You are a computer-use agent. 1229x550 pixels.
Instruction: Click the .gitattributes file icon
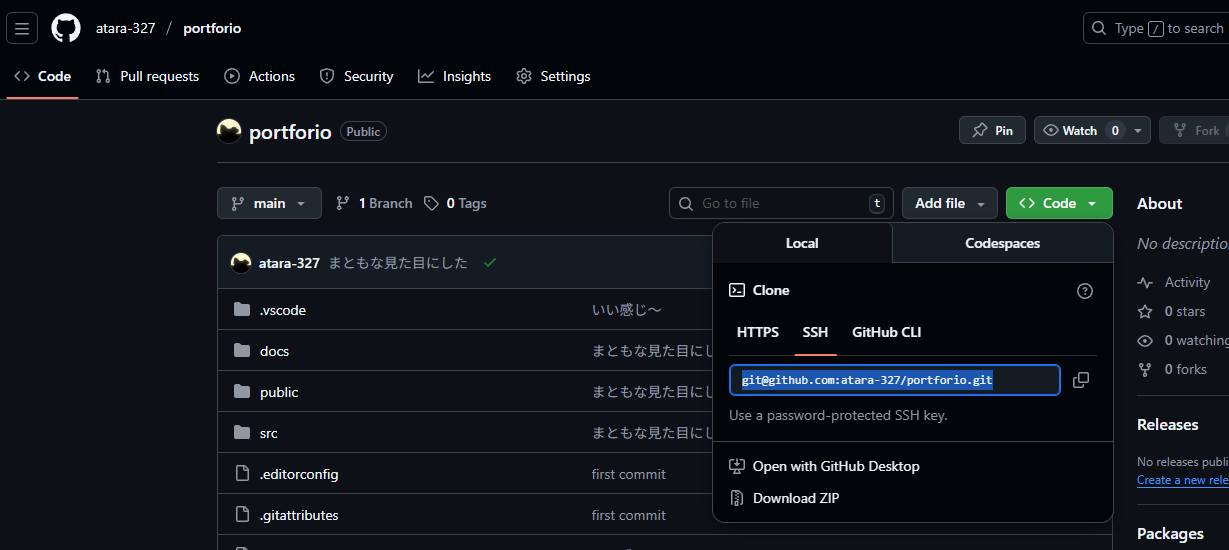tap(242, 515)
